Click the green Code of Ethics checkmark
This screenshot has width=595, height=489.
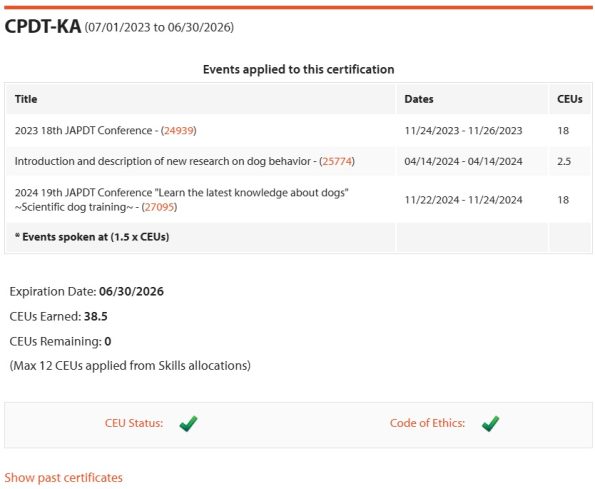coord(490,423)
